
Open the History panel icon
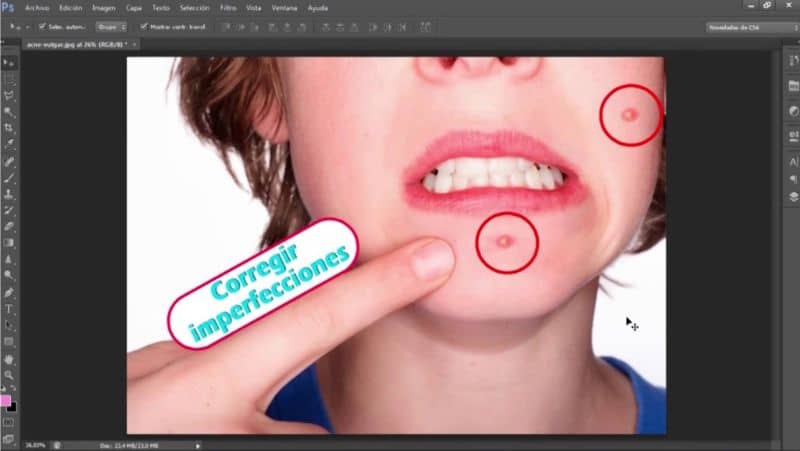click(793, 61)
